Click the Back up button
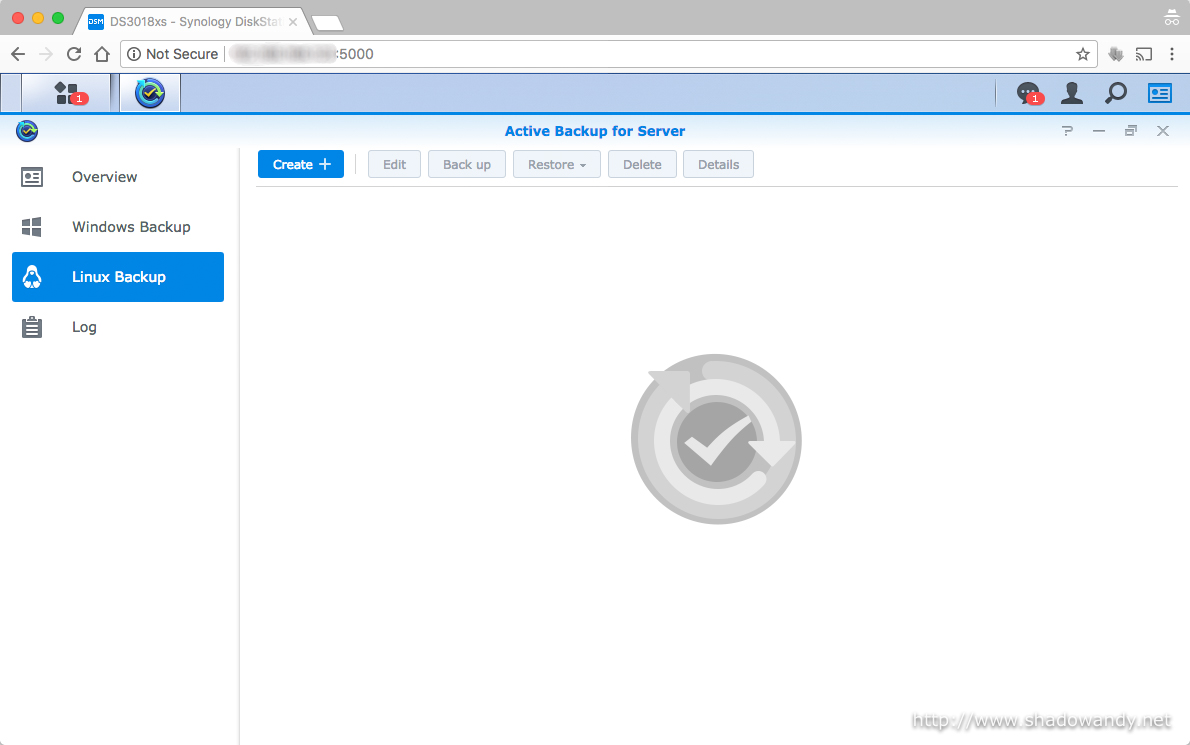 [467, 165]
